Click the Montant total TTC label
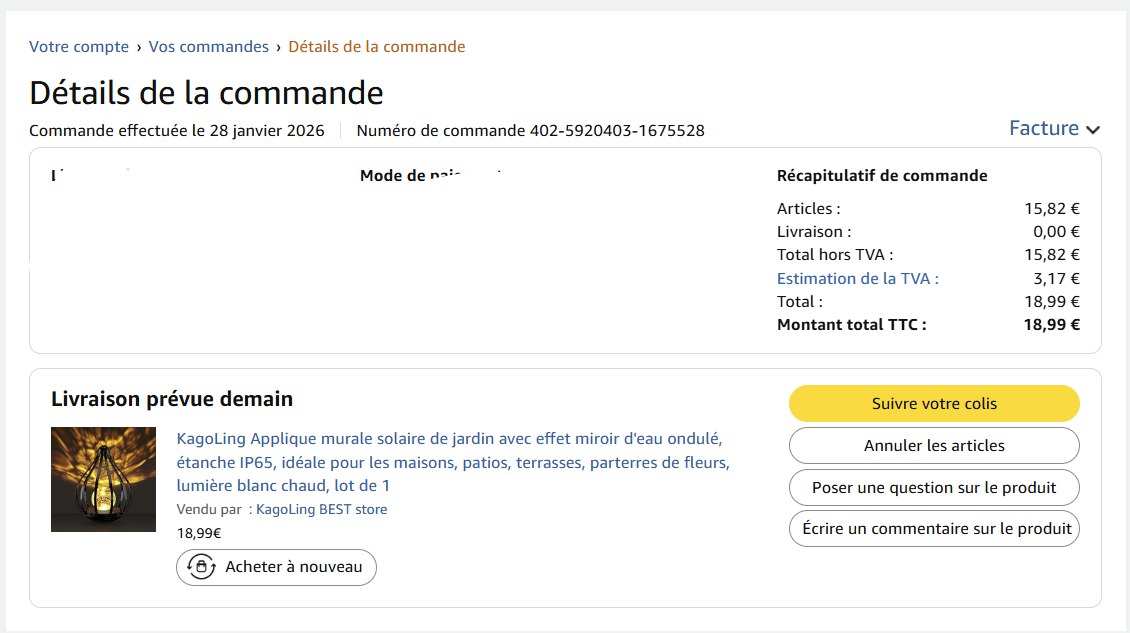This screenshot has width=1130, height=633. 852,324
